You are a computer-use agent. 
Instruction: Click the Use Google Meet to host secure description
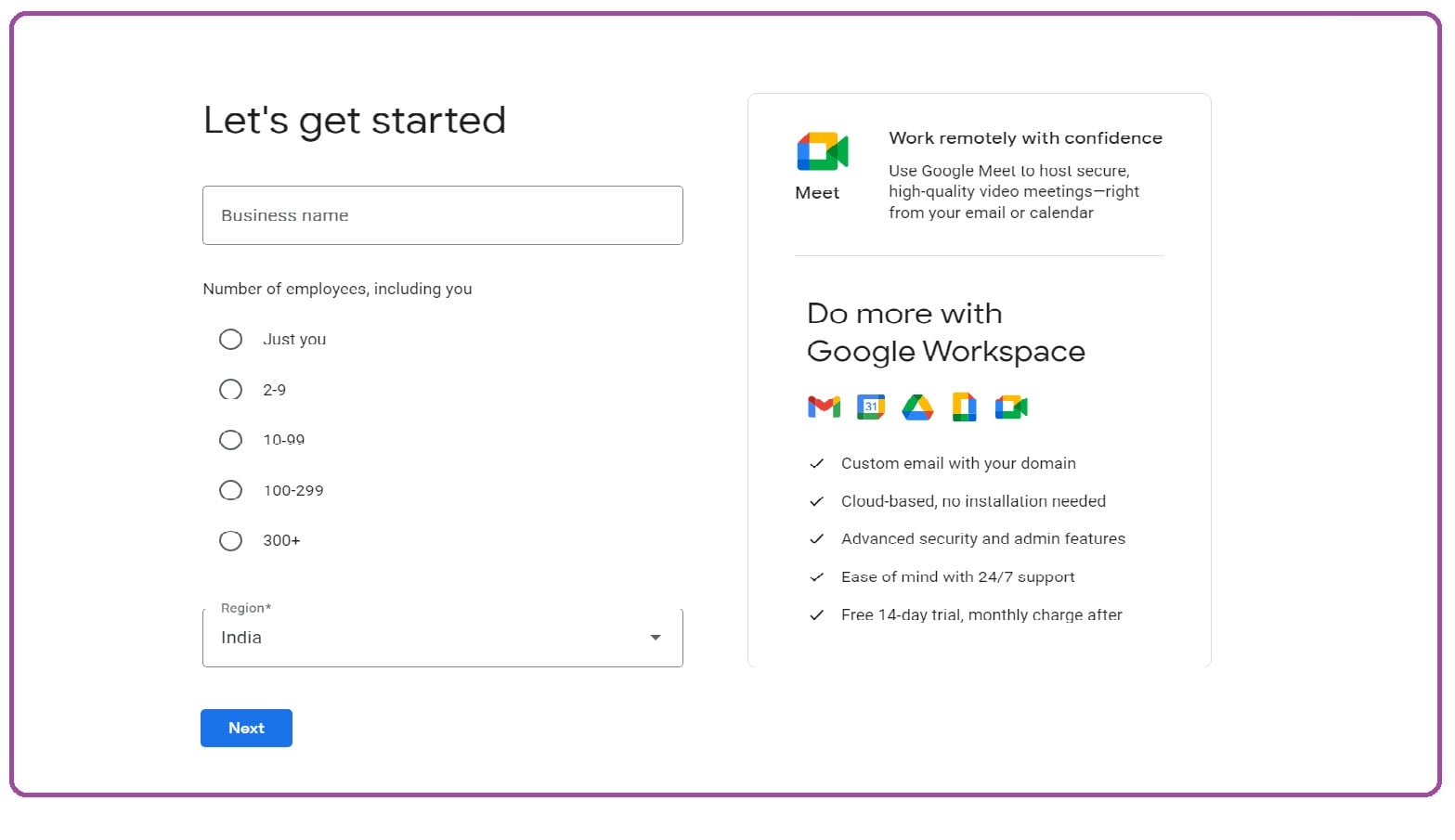(x=1014, y=191)
